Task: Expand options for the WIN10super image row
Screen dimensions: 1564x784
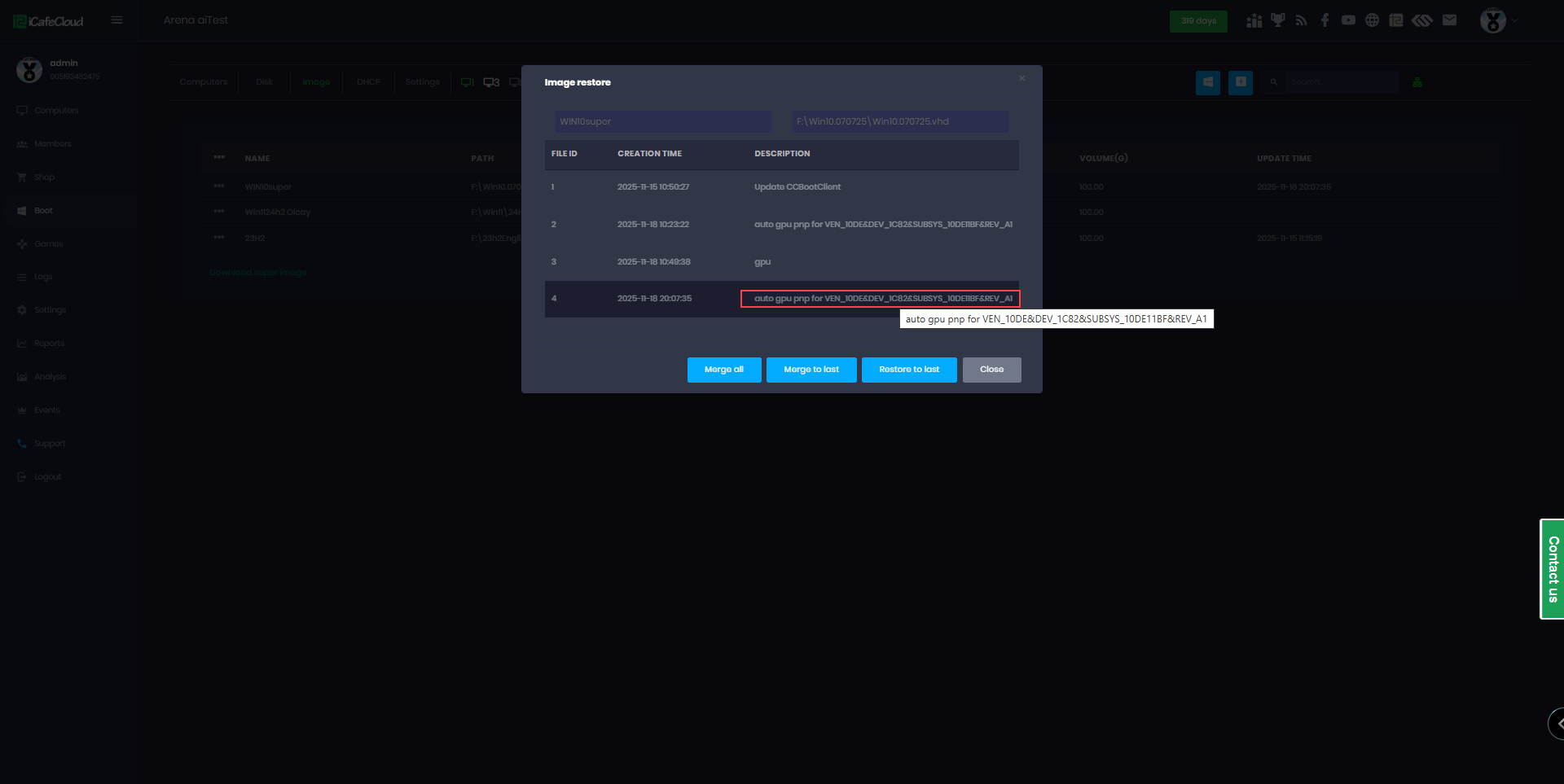Action: [x=218, y=186]
